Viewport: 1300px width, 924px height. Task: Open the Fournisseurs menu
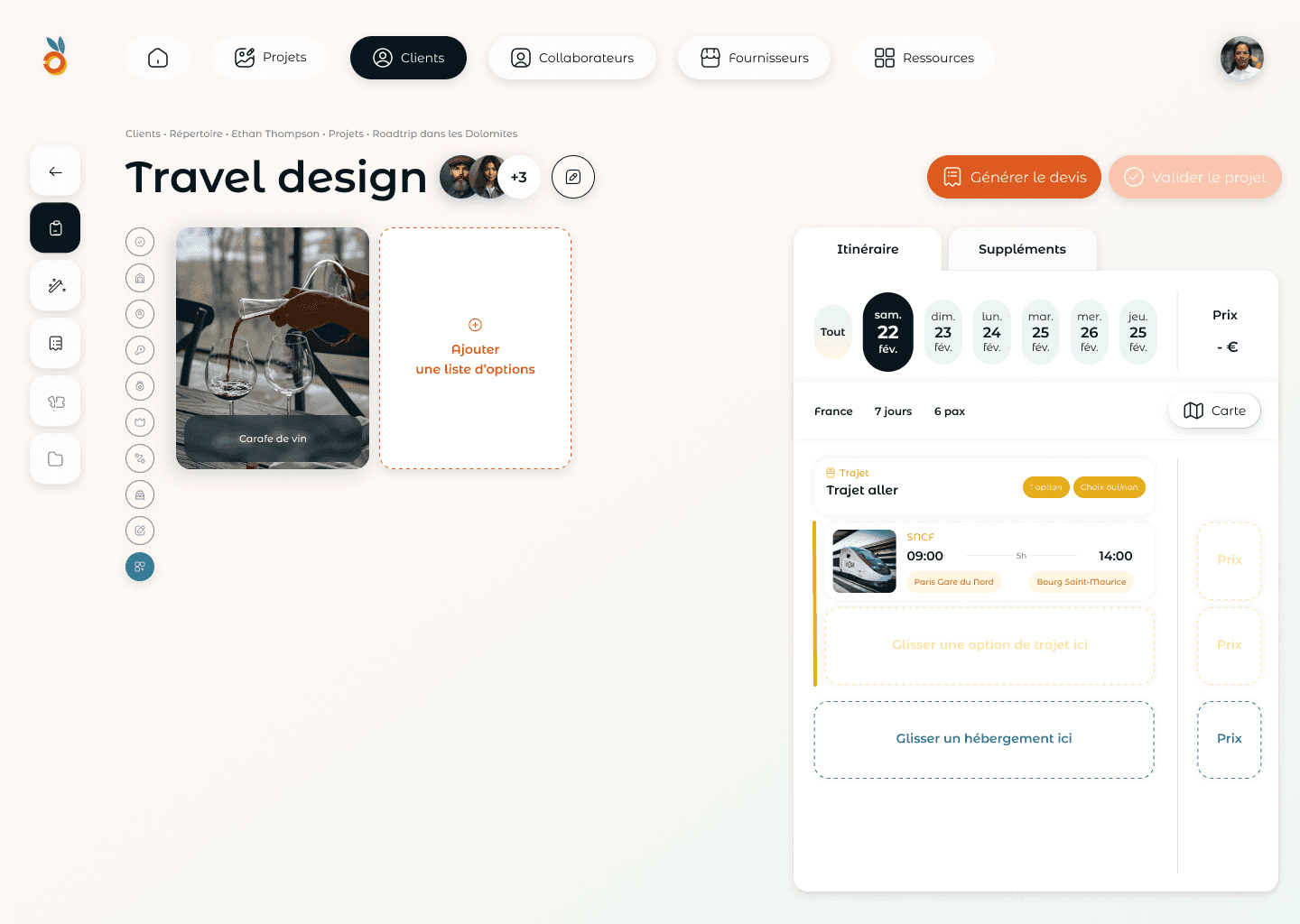click(x=755, y=58)
